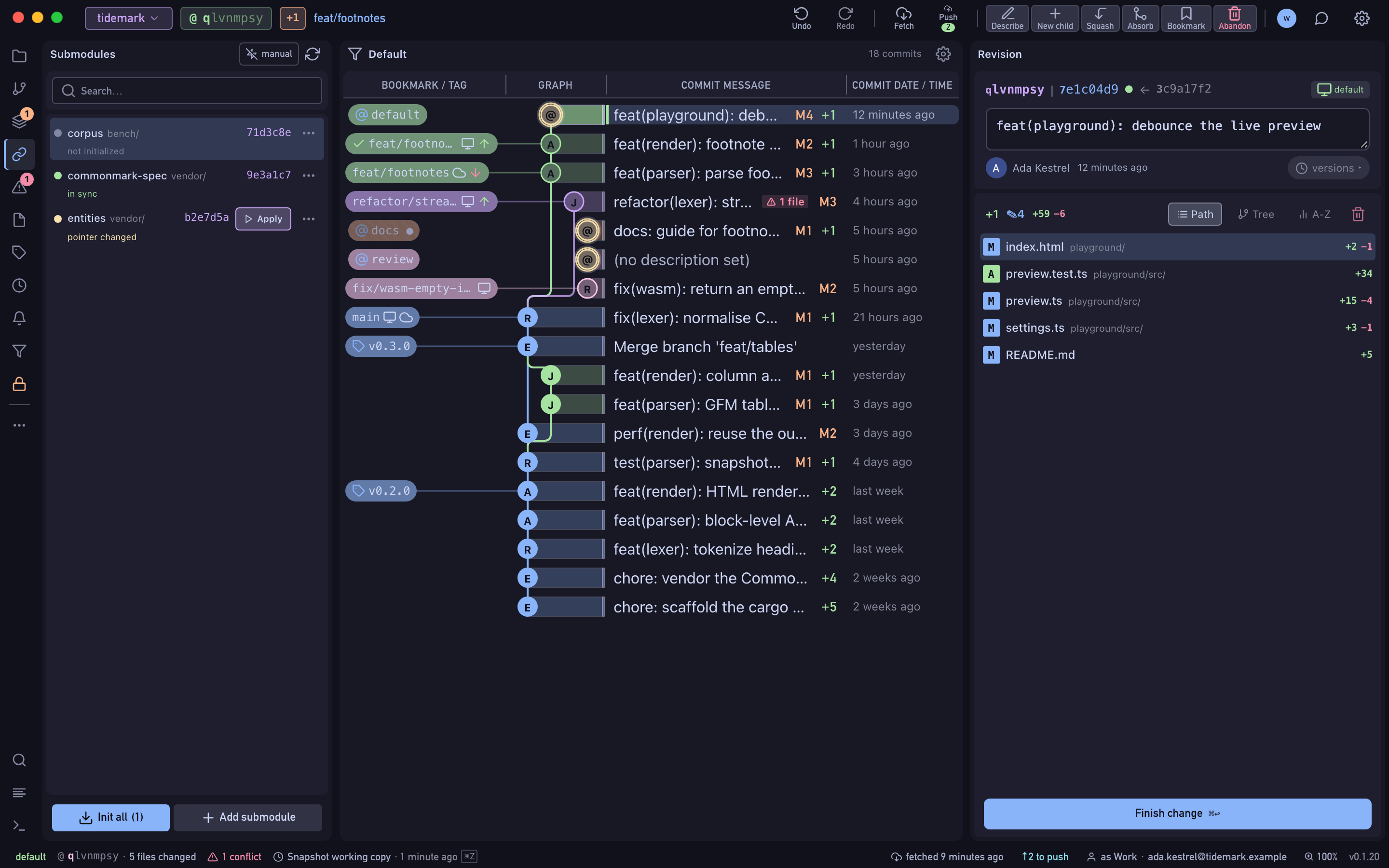
Task: Open commit log settings gear
Action: [x=943, y=54]
